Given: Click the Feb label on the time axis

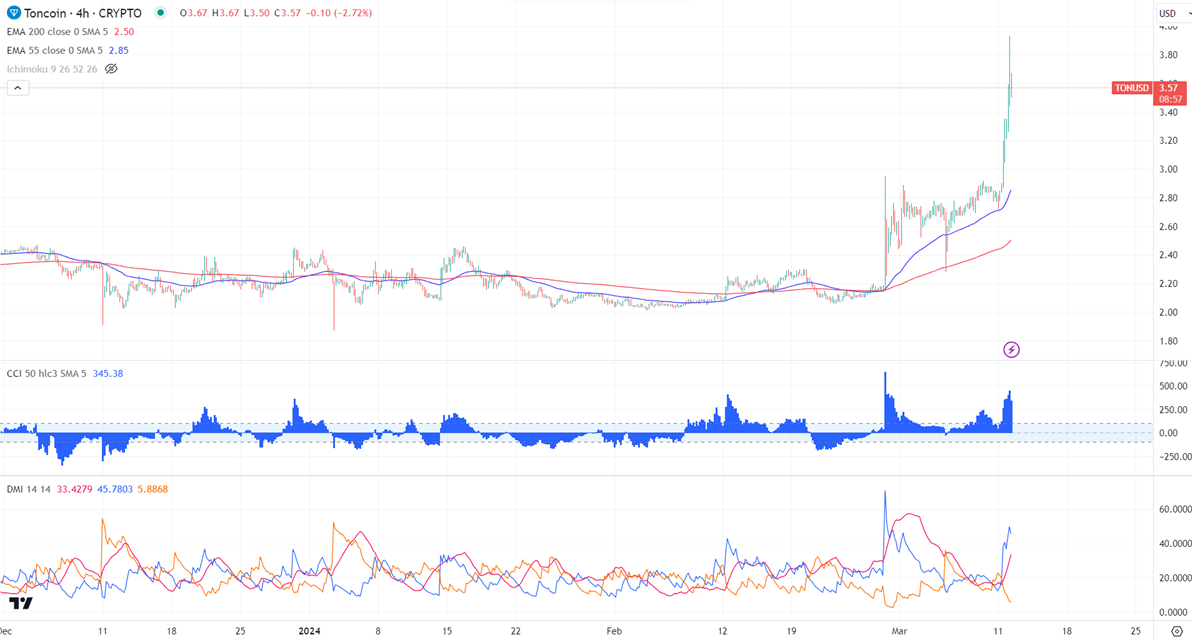Looking at the screenshot, I should tap(614, 631).
